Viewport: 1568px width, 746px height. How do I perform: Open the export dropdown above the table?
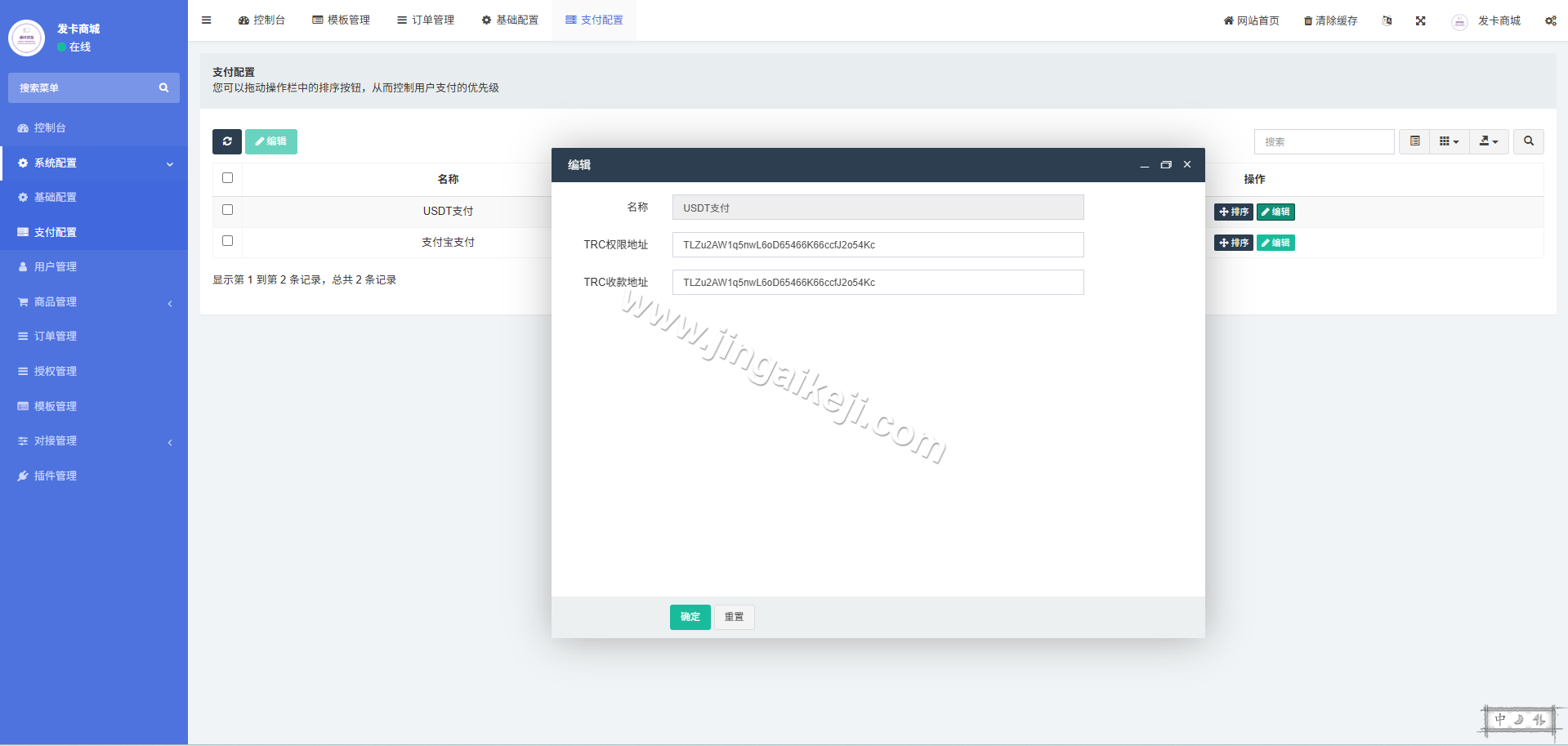(1489, 141)
